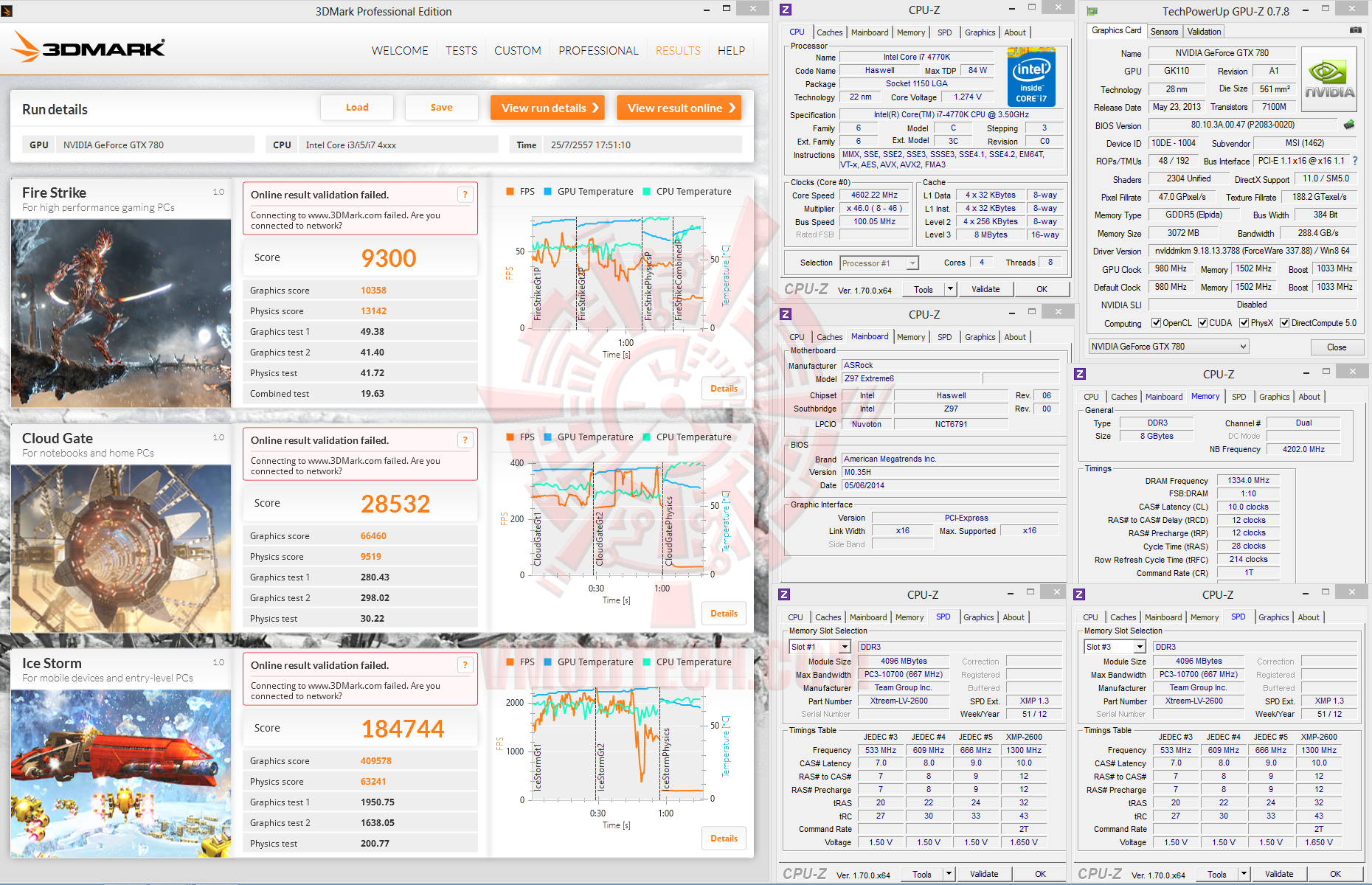
Task: Click FPS orange legend swatch in Fire Strike chart
Action: [510, 192]
